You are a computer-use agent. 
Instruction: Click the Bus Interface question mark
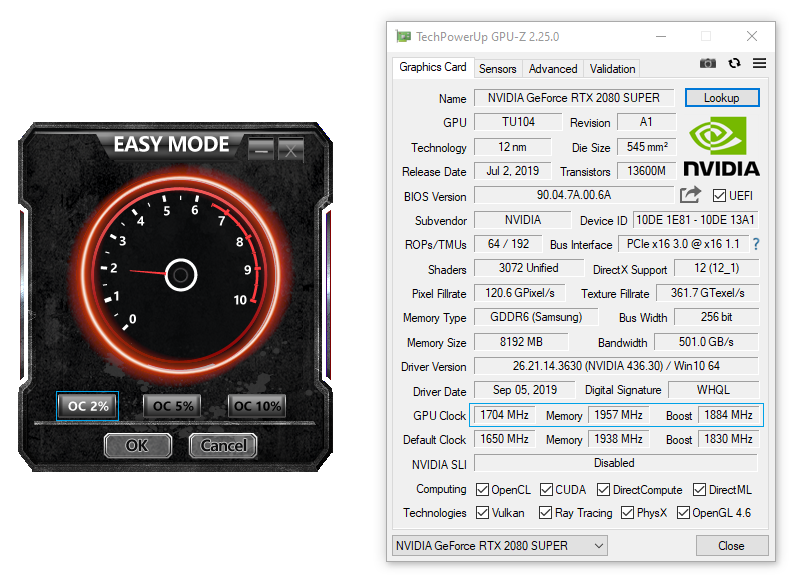coord(756,244)
